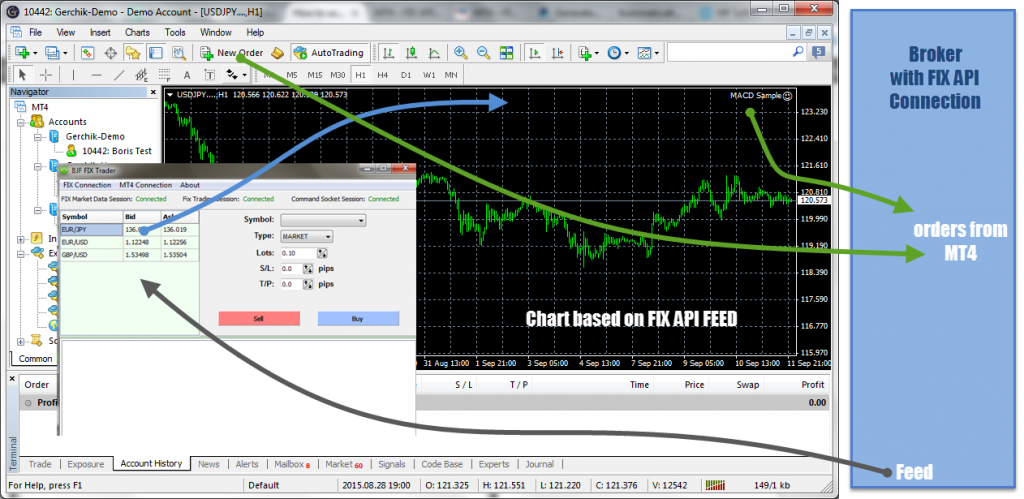1024x499 pixels.
Task: Open MT4 Connection menu in BJF FIX Trader
Action: point(146,185)
